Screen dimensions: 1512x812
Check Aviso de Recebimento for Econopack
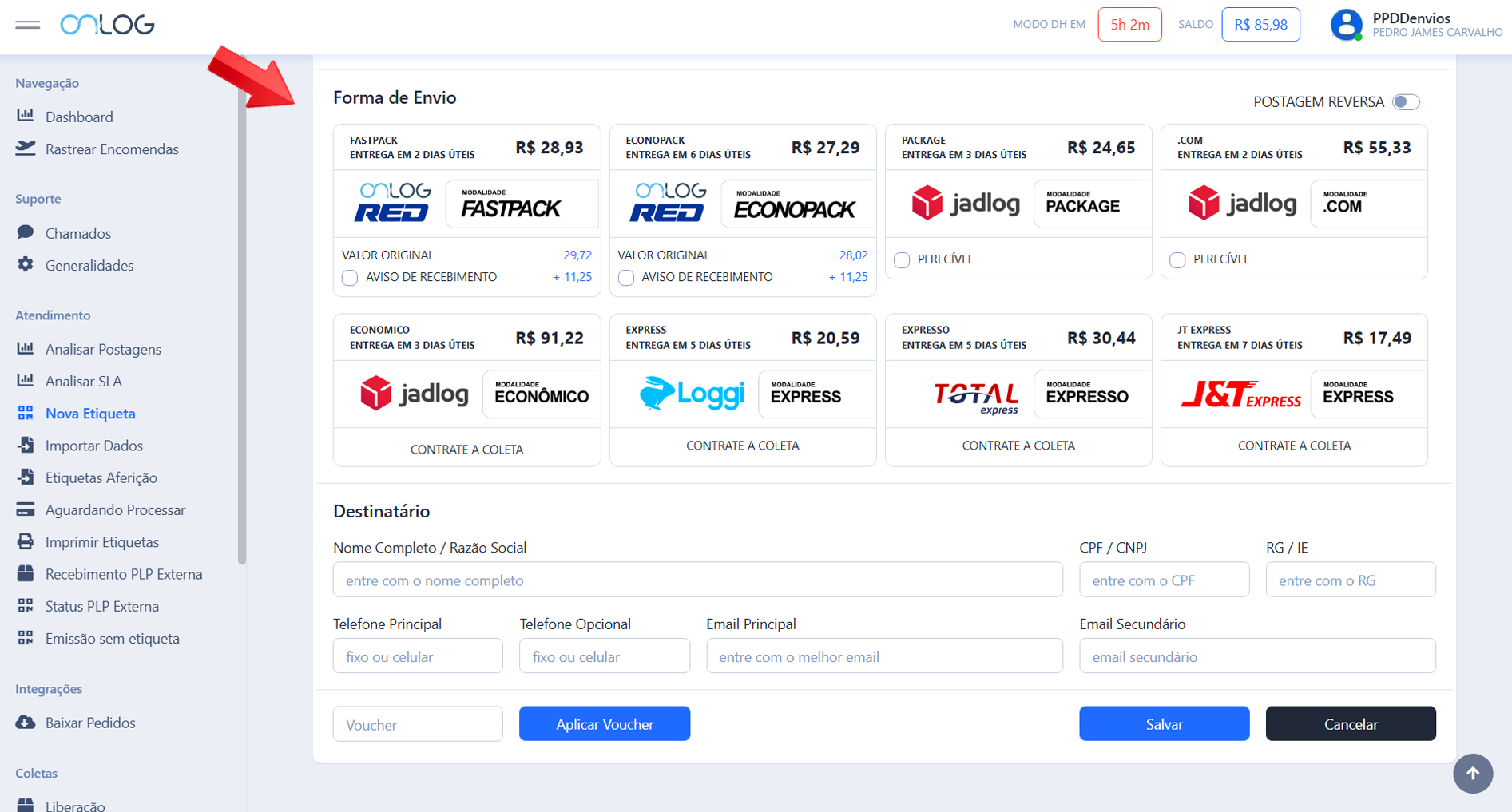(x=626, y=278)
